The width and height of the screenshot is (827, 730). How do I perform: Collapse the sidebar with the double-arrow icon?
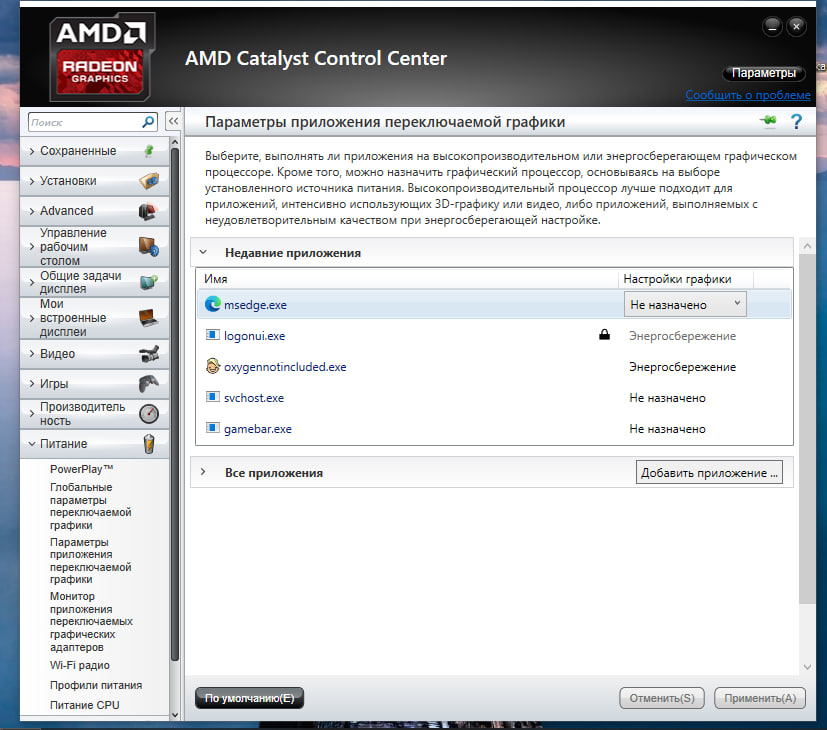pyautogui.click(x=173, y=122)
